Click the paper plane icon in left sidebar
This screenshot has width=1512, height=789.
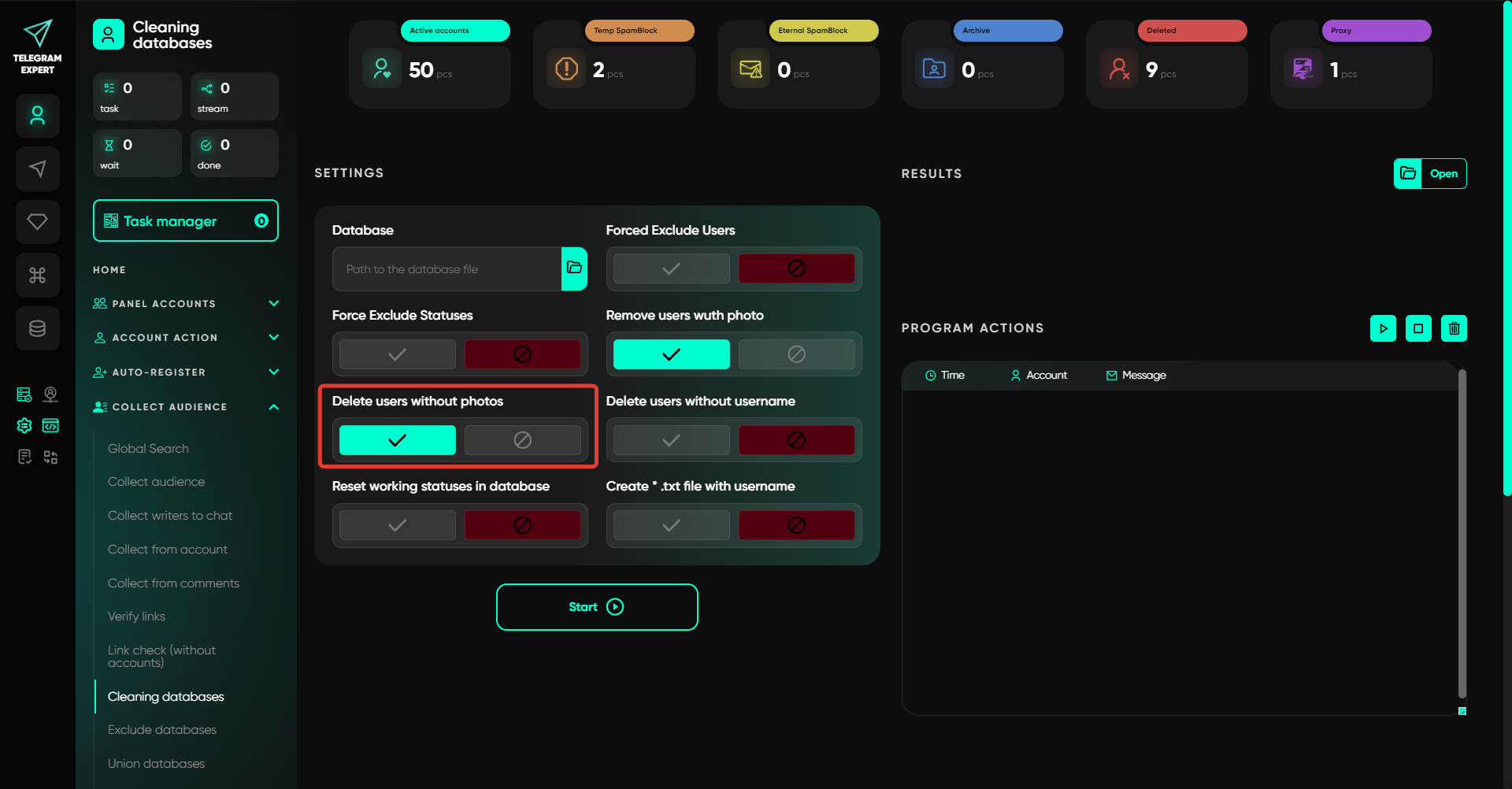click(x=37, y=169)
